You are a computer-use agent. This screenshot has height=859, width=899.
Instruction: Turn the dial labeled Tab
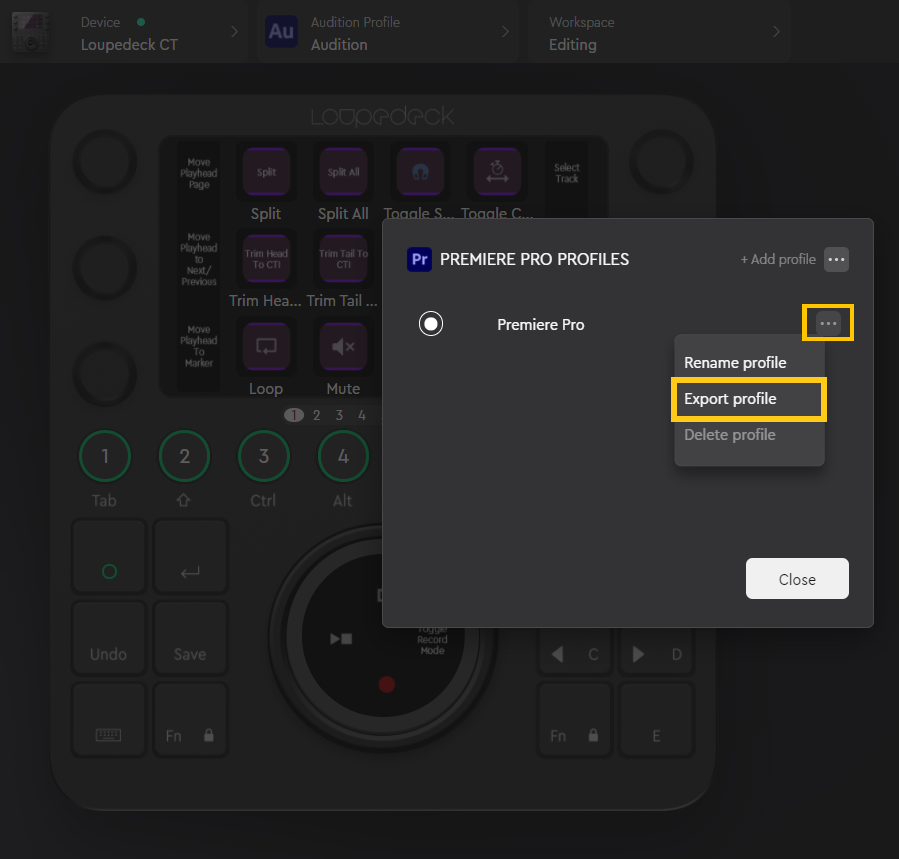point(104,456)
